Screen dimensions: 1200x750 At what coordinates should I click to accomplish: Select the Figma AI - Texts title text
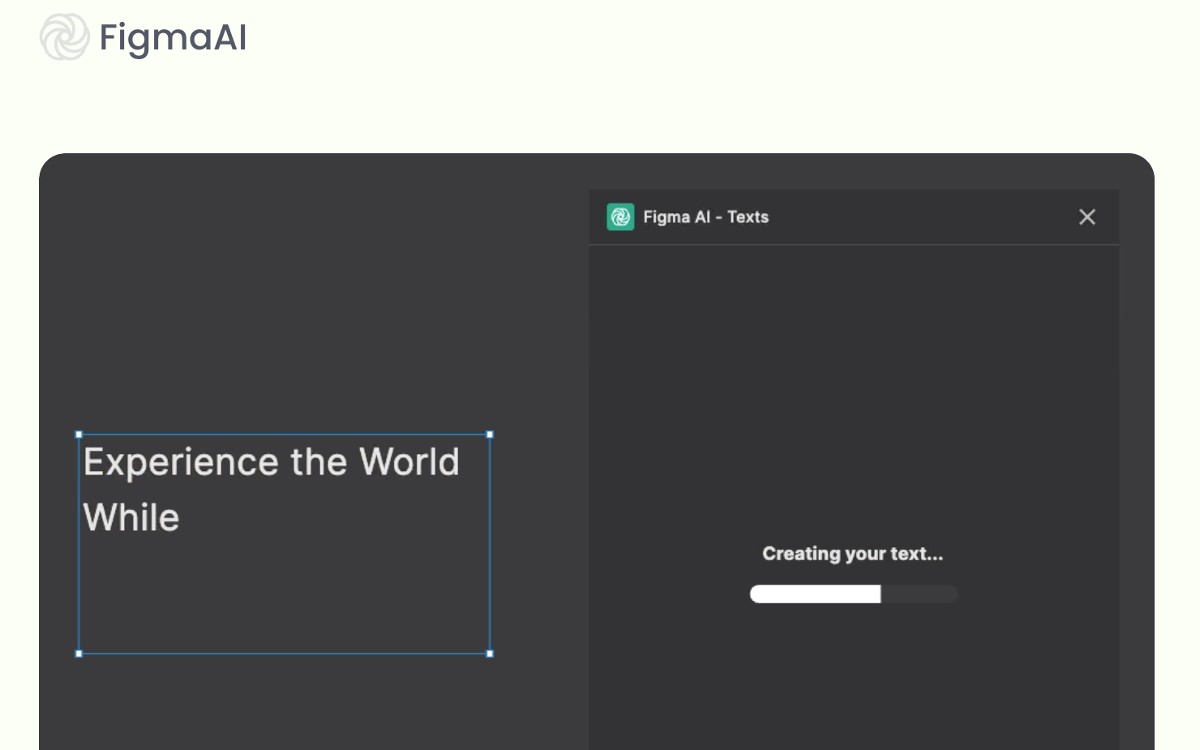coord(706,216)
